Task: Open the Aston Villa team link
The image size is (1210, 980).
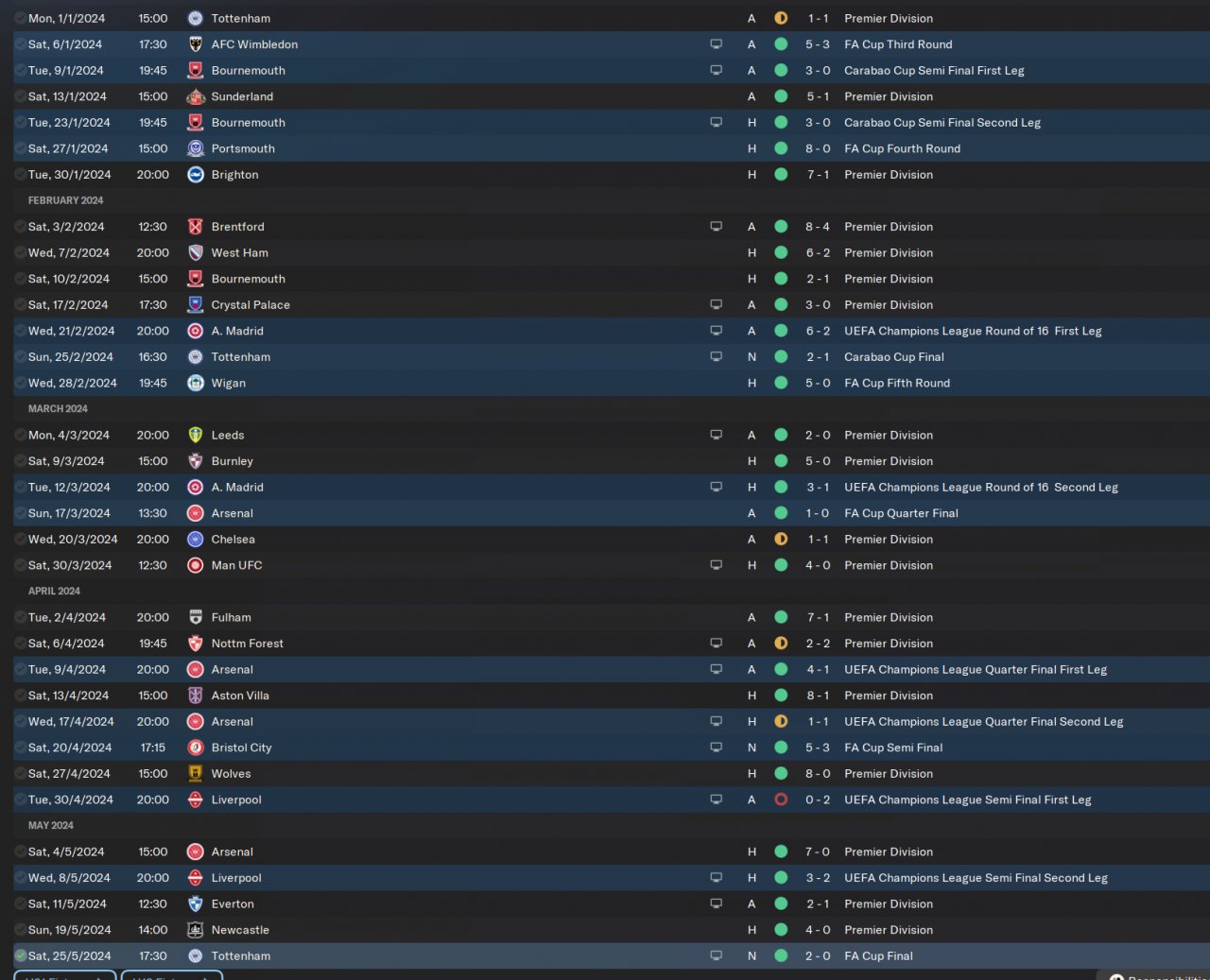Action: [x=240, y=696]
